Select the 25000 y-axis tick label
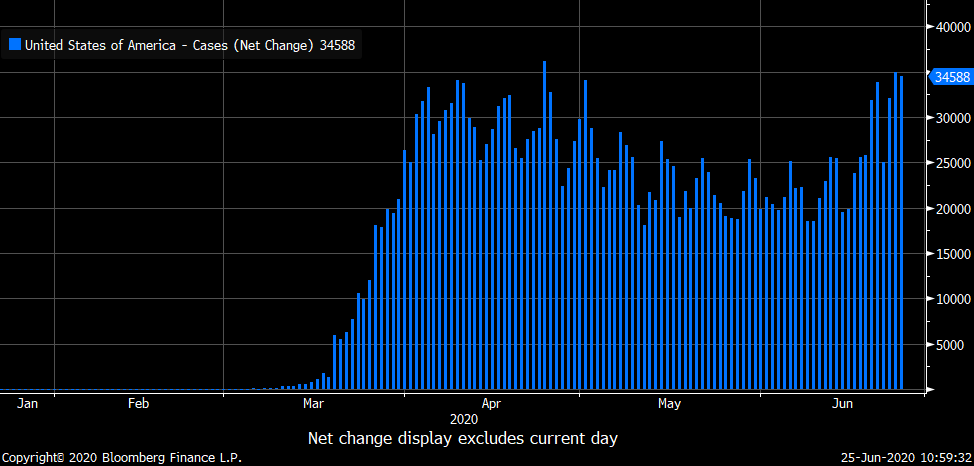The image size is (974, 466). [951, 164]
